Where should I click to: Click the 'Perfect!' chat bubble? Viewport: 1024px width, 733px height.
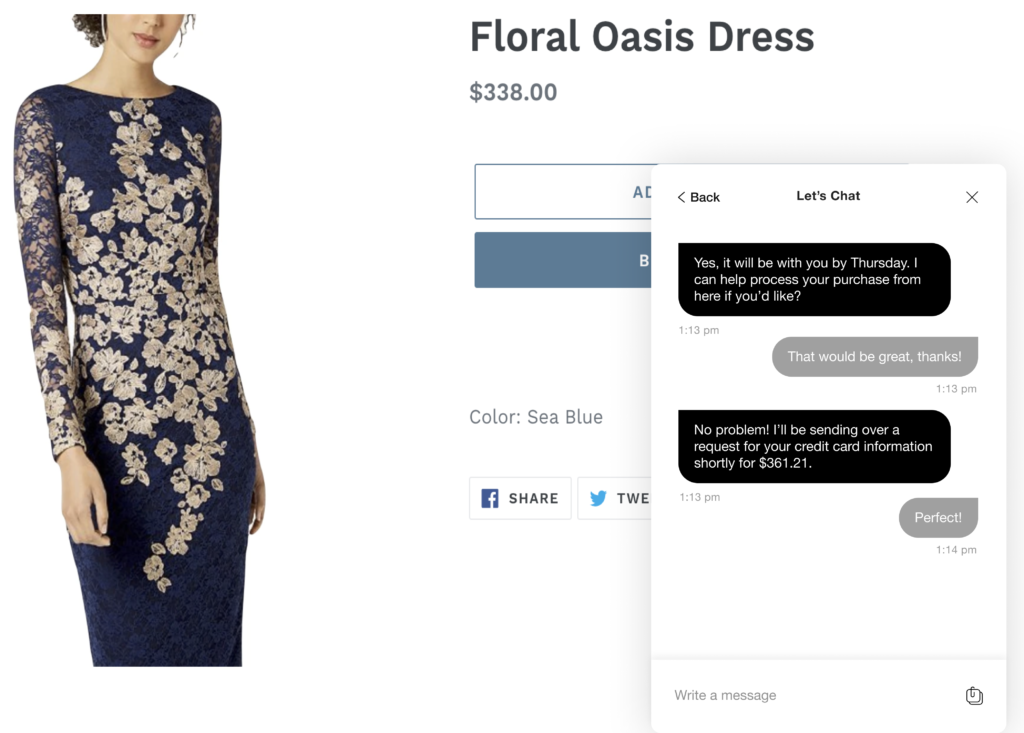pyautogui.click(x=937, y=517)
